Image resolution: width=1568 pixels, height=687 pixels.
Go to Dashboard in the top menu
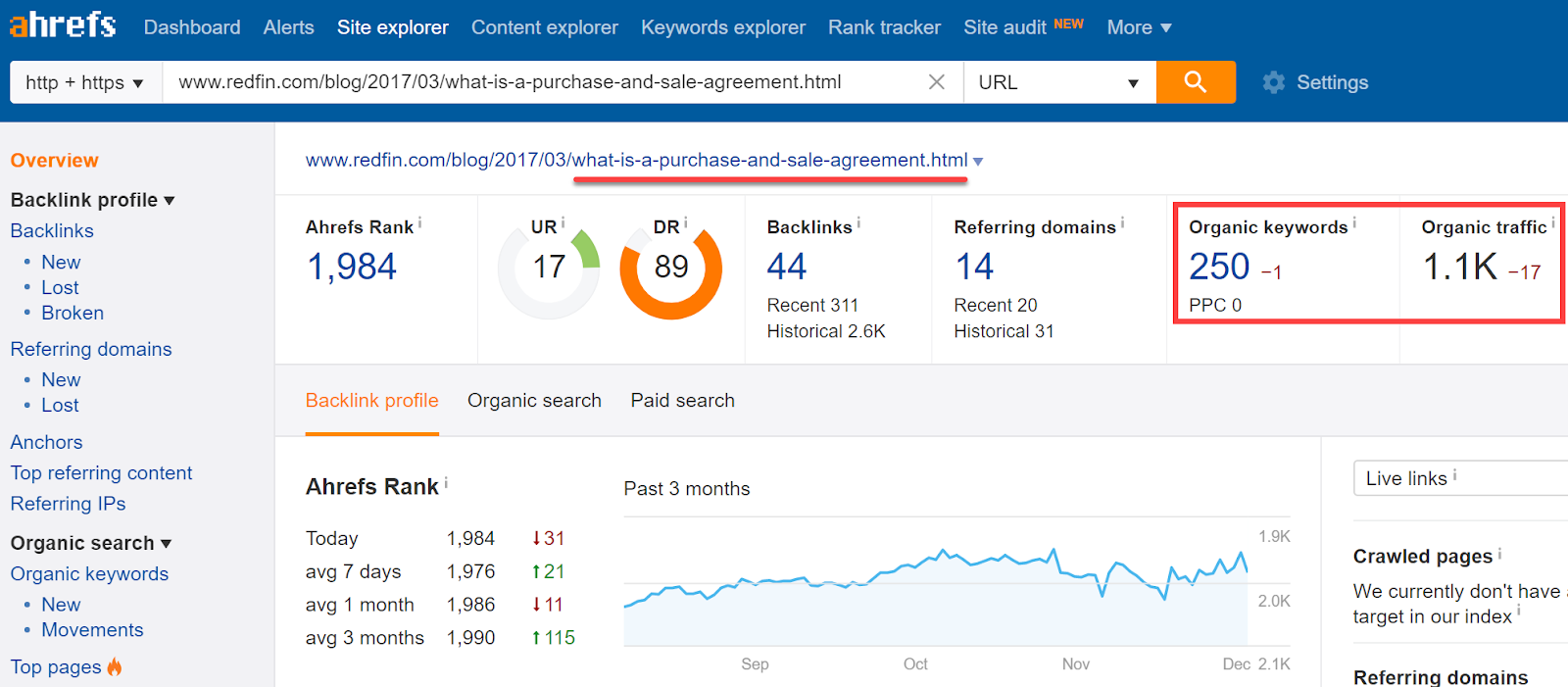[192, 27]
